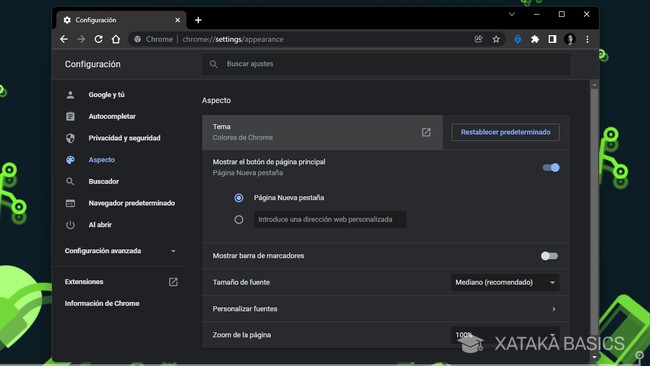Open Chrome's three-dot menu
The width and height of the screenshot is (650, 366).
click(x=587, y=39)
